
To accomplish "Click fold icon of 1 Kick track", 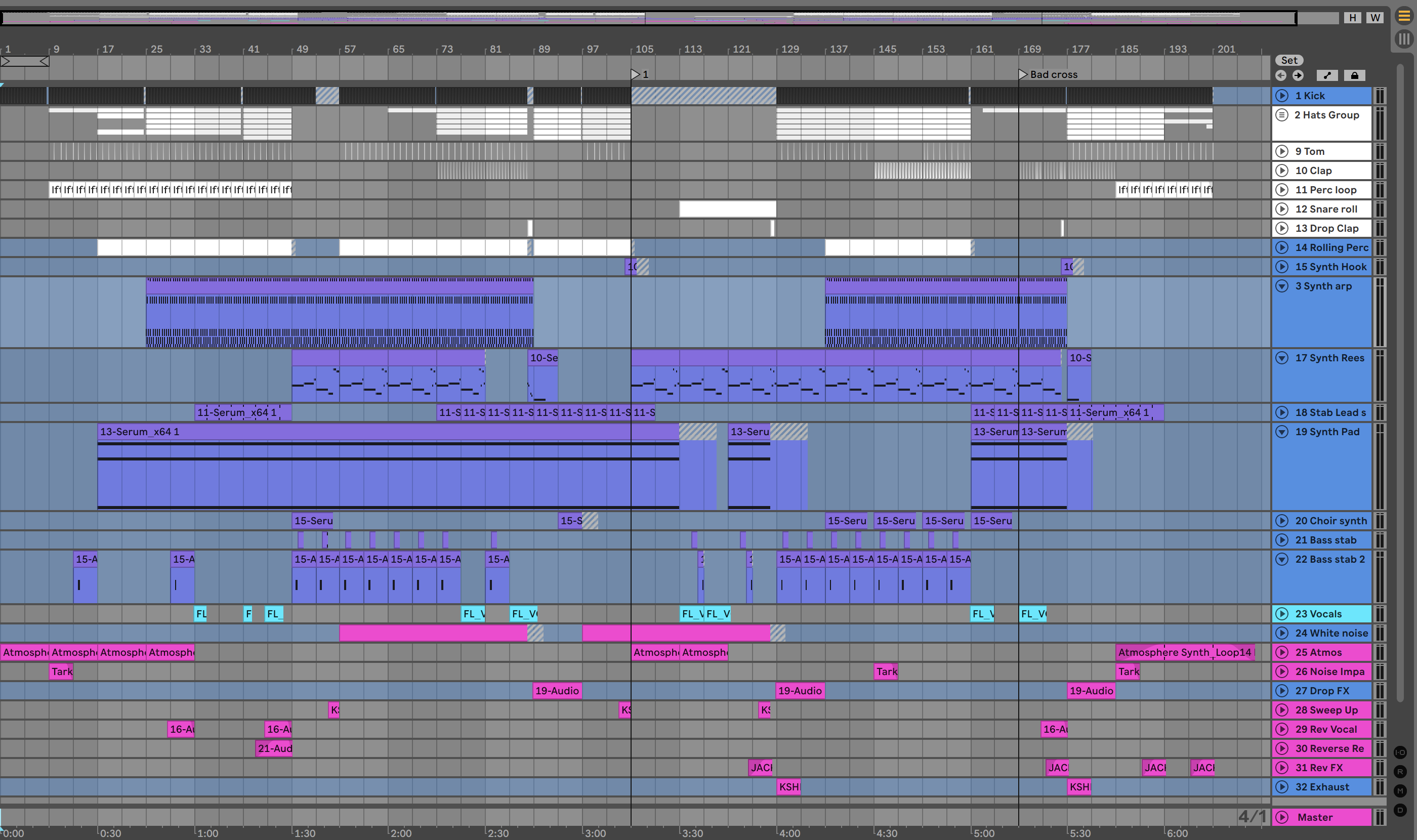I will (x=1282, y=96).
